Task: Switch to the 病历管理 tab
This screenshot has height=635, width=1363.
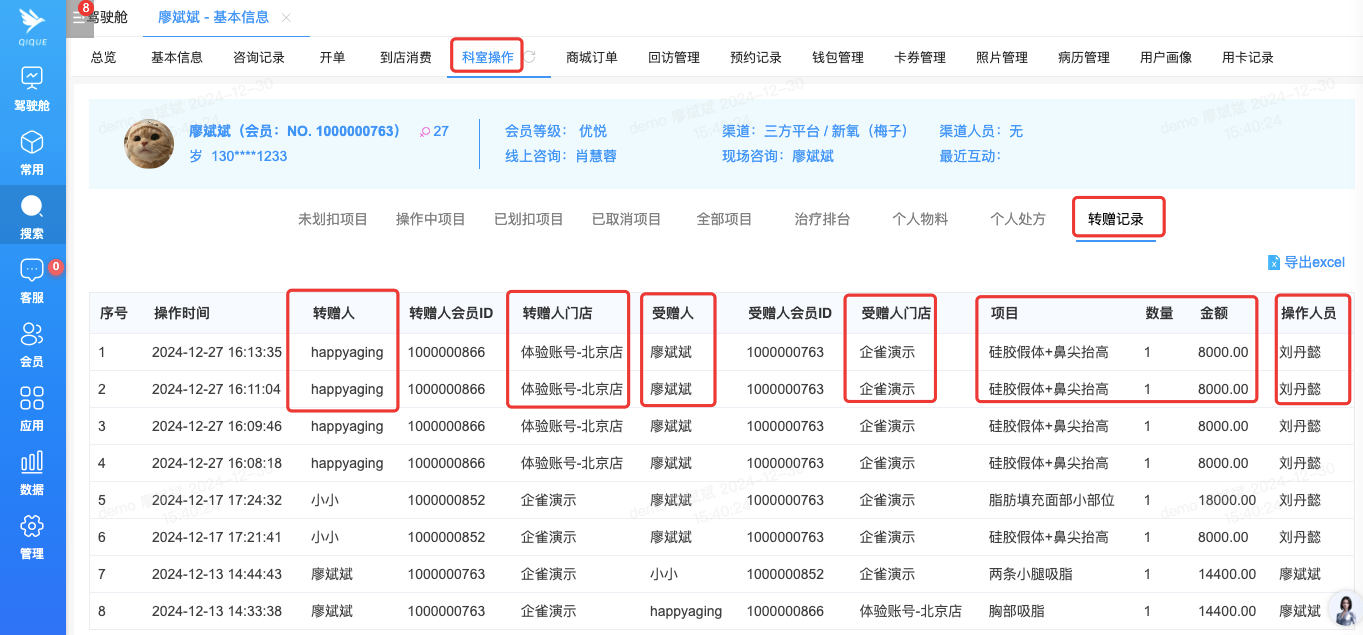Action: [x=1084, y=57]
